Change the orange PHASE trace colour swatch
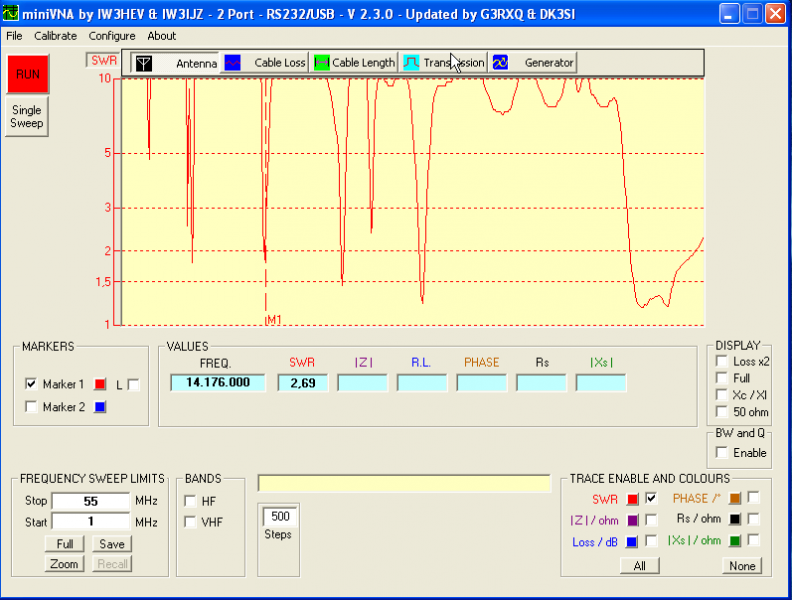The width and height of the screenshot is (792, 600). tap(735, 498)
